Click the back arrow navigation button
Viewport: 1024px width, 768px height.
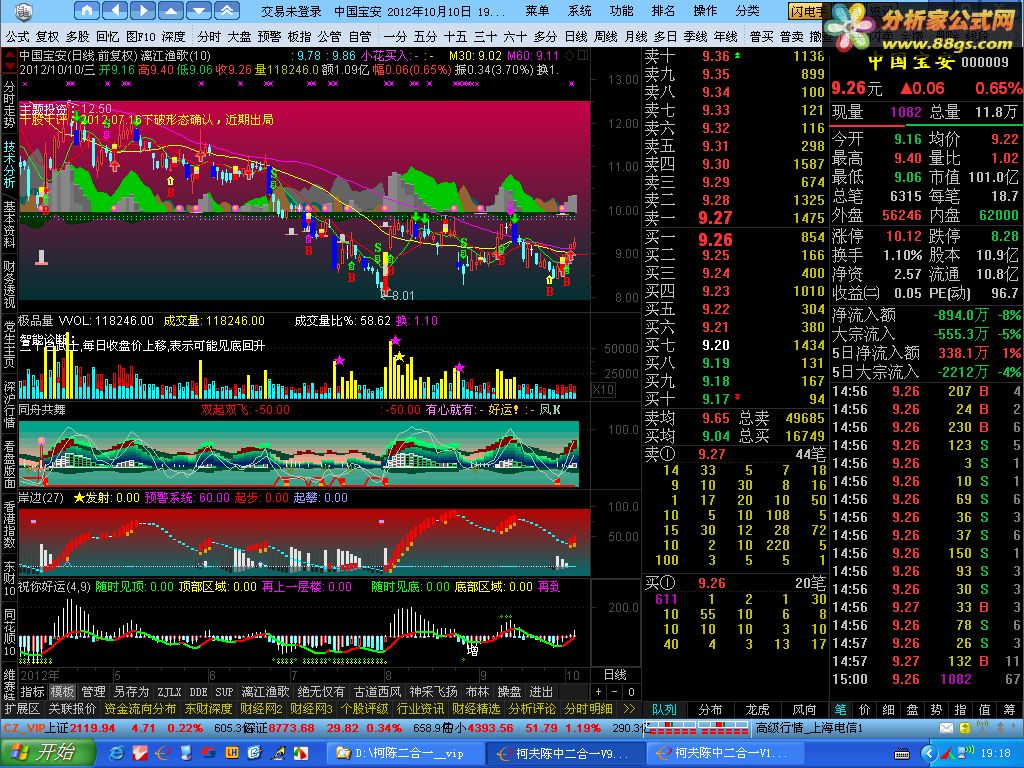(116, 10)
